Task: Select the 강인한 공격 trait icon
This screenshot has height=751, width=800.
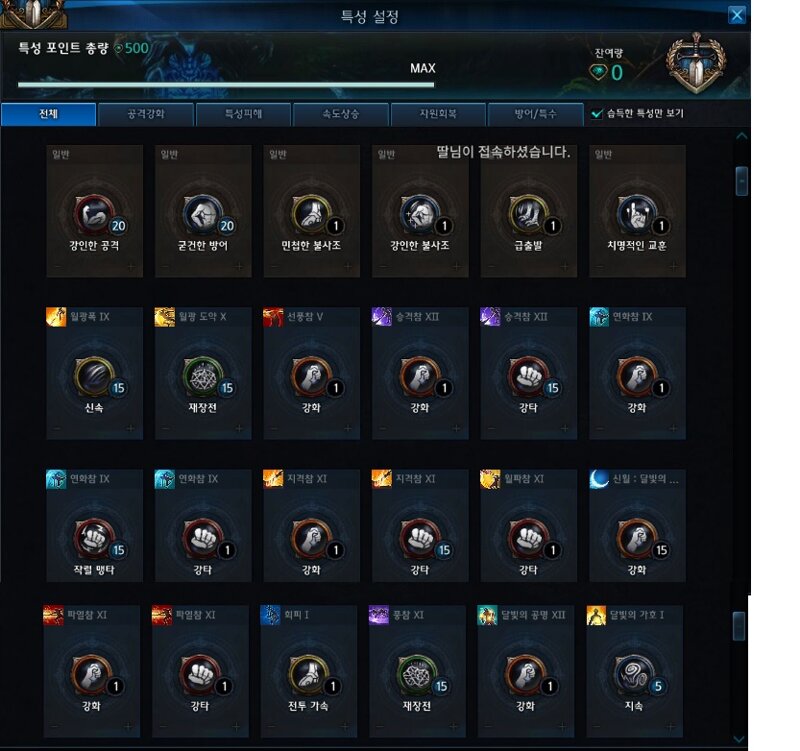Action: [x=94, y=214]
